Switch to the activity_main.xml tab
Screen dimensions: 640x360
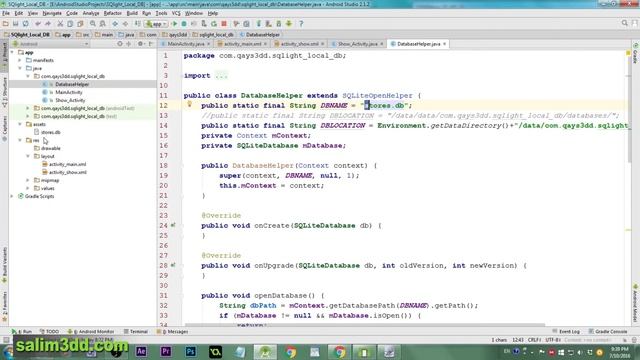242,44
